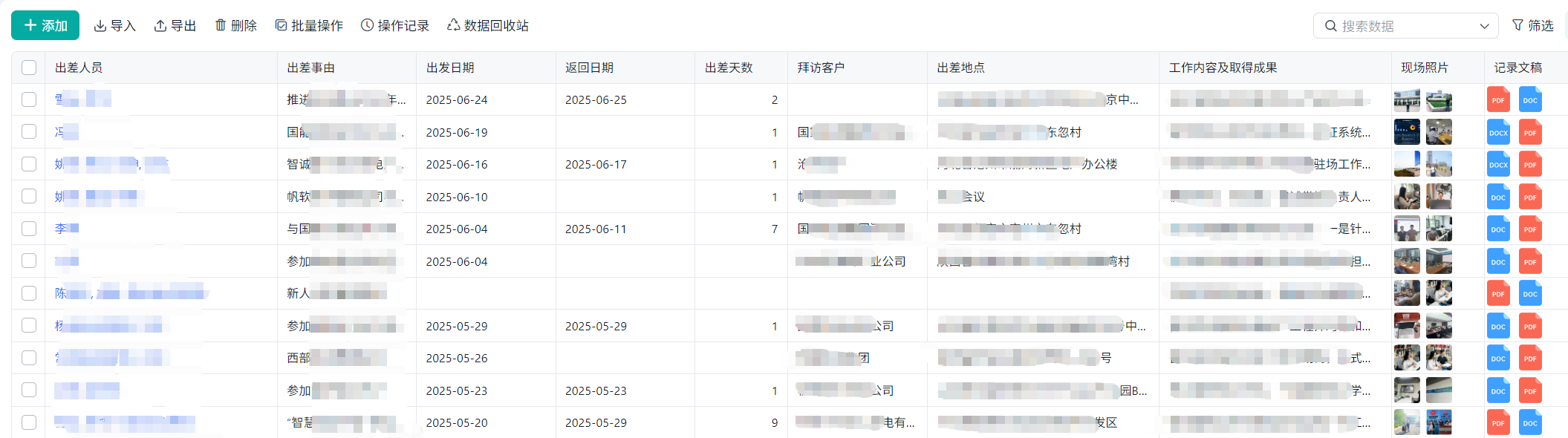Open DOCX file in 2025-06-19 row

pyautogui.click(x=1498, y=133)
